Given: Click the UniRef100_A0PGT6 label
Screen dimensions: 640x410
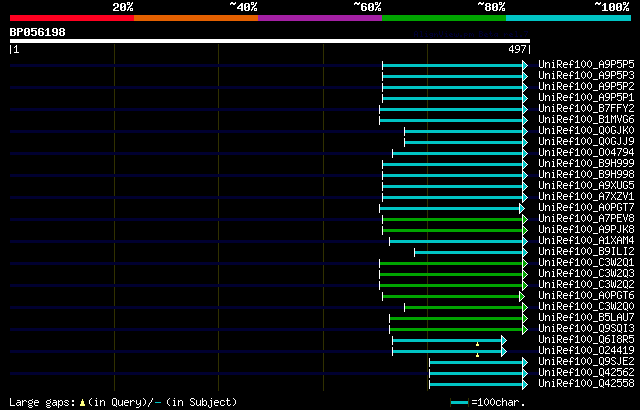Looking at the screenshot, I should tap(586, 296).
